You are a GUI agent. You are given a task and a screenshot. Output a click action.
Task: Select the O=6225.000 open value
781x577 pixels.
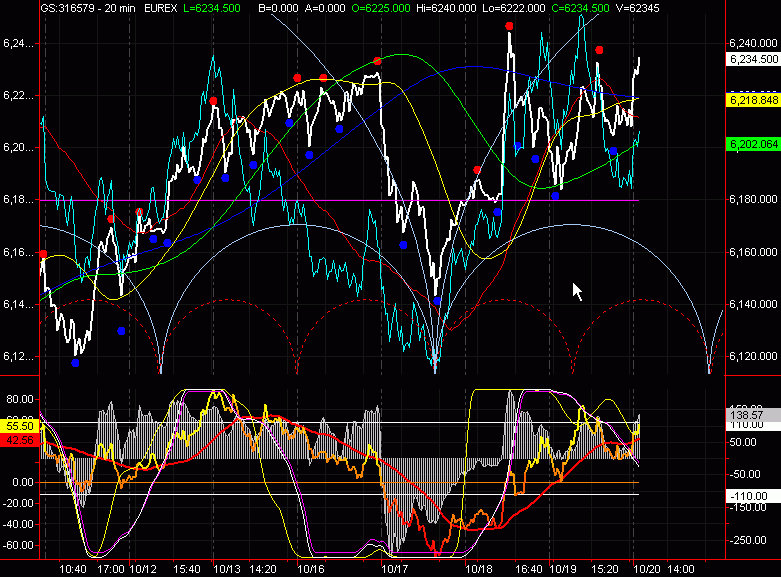point(381,8)
